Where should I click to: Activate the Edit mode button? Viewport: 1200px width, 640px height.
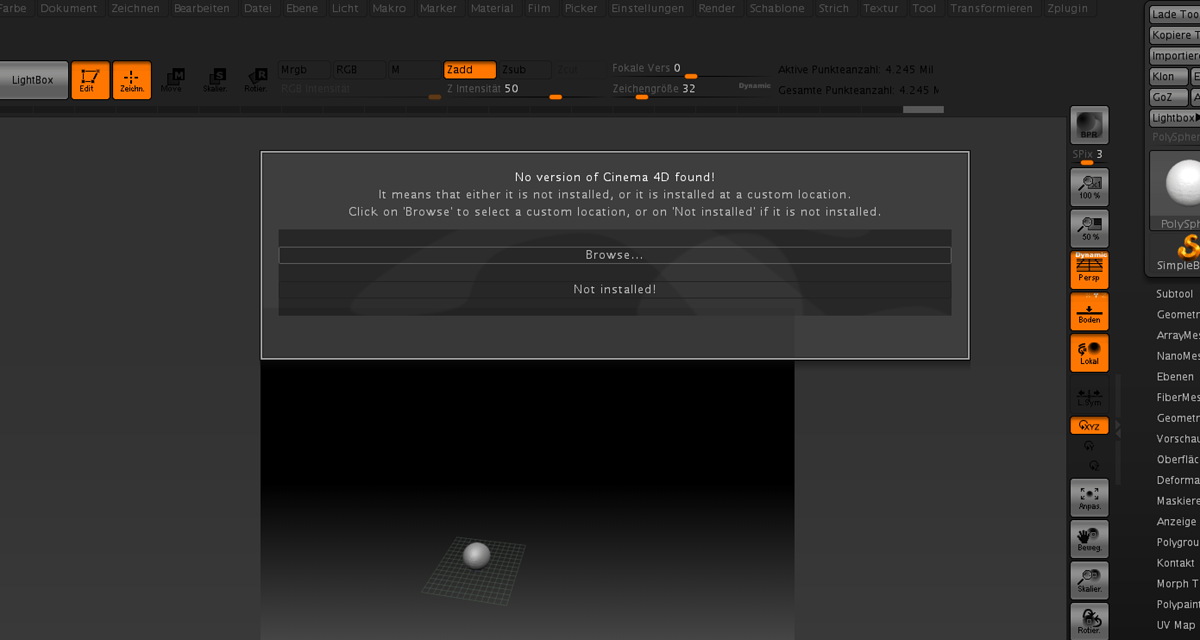[x=91, y=80]
